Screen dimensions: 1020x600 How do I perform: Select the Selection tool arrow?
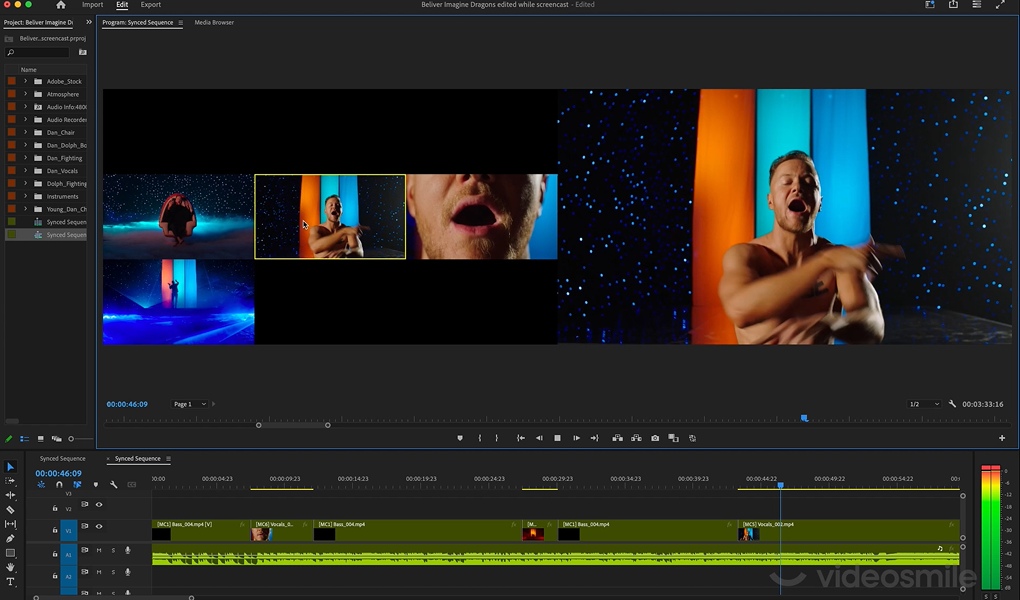click(10, 467)
